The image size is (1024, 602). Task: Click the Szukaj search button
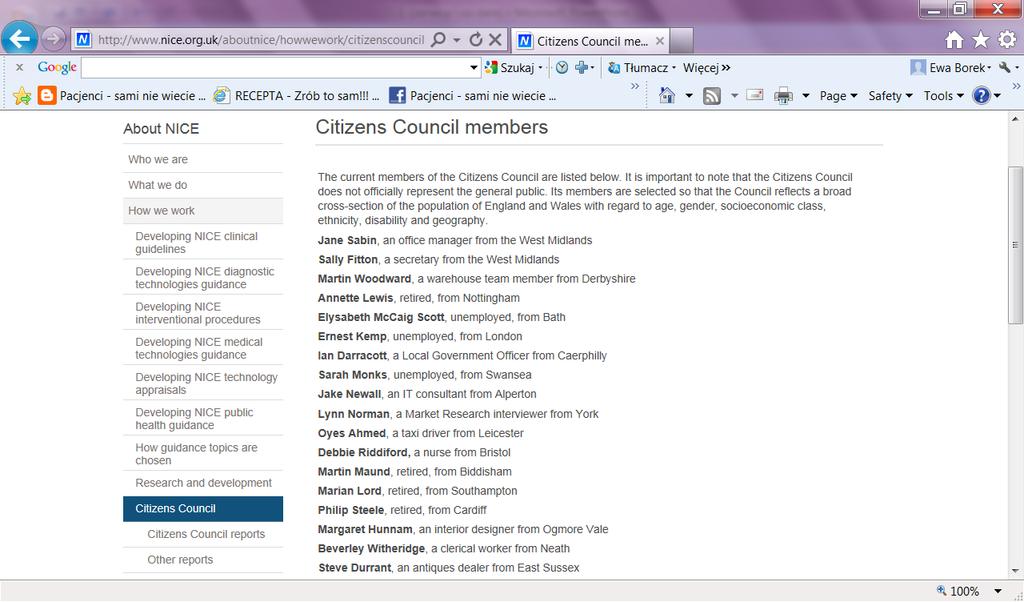click(x=514, y=67)
